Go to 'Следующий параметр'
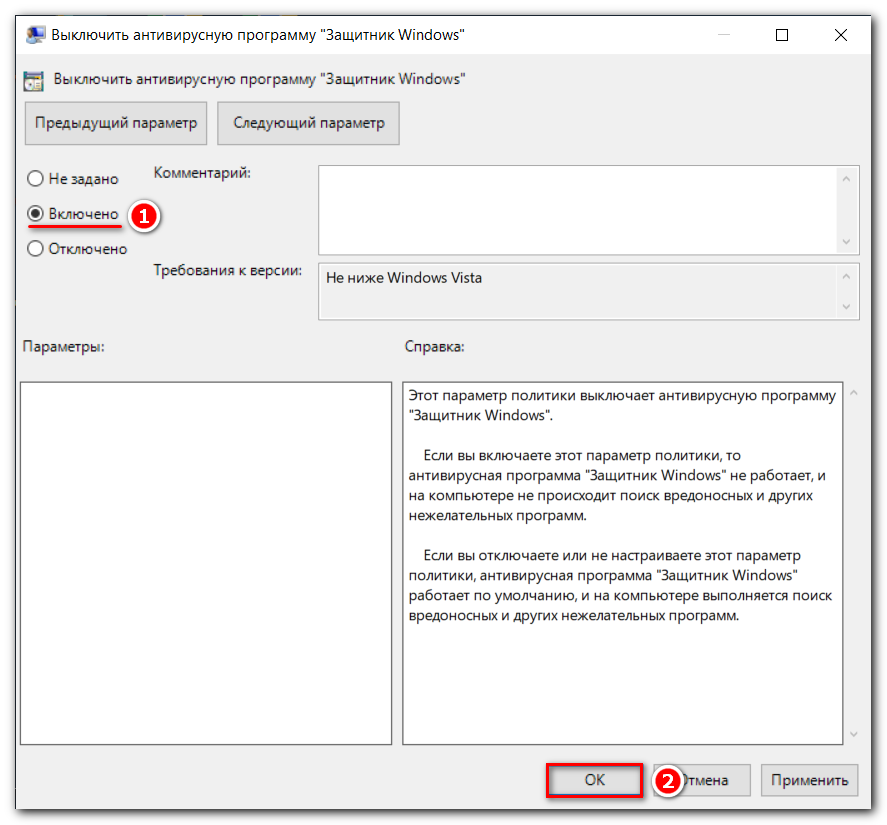The image size is (887, 825). (308, 123)
